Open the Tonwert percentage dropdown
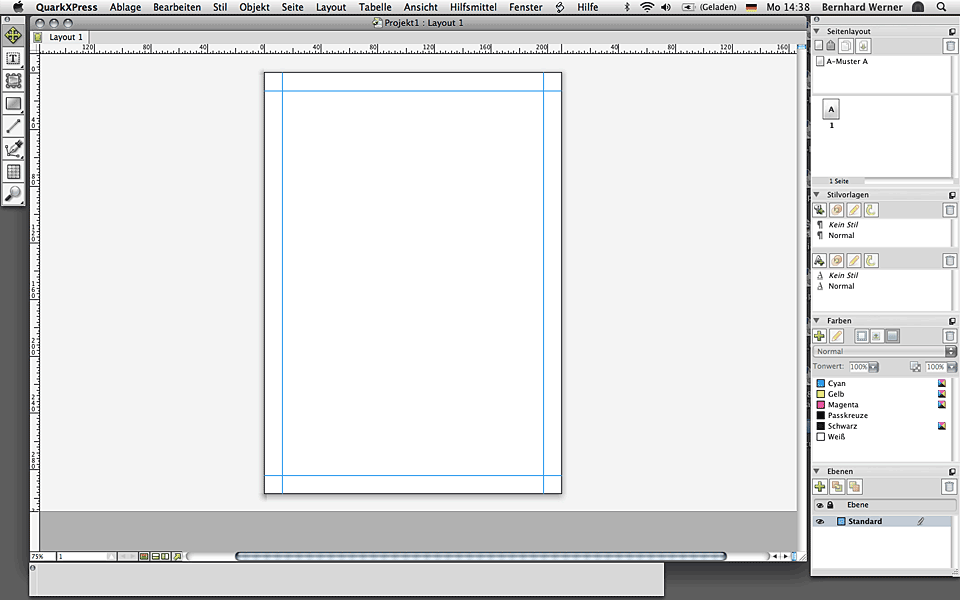 coord(874,367)
